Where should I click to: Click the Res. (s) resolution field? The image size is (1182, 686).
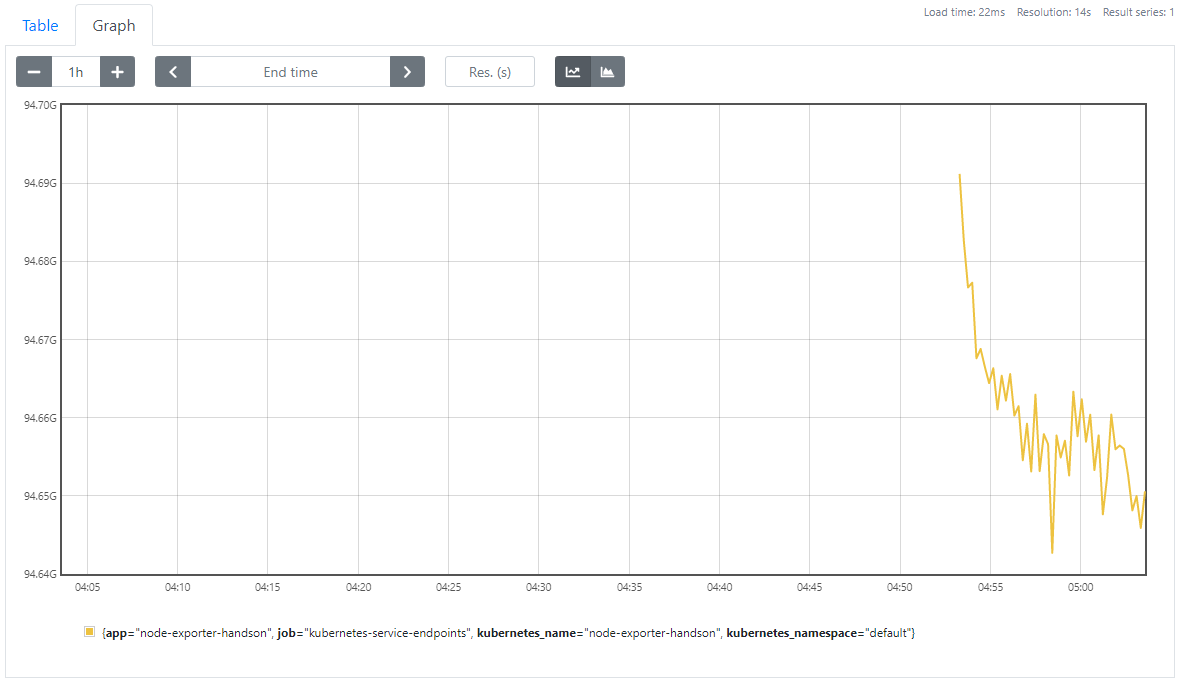coord(490,72)
